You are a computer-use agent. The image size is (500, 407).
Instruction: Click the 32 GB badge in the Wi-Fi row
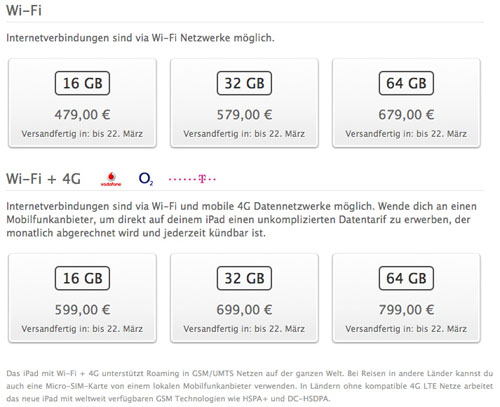pos(244,83)
